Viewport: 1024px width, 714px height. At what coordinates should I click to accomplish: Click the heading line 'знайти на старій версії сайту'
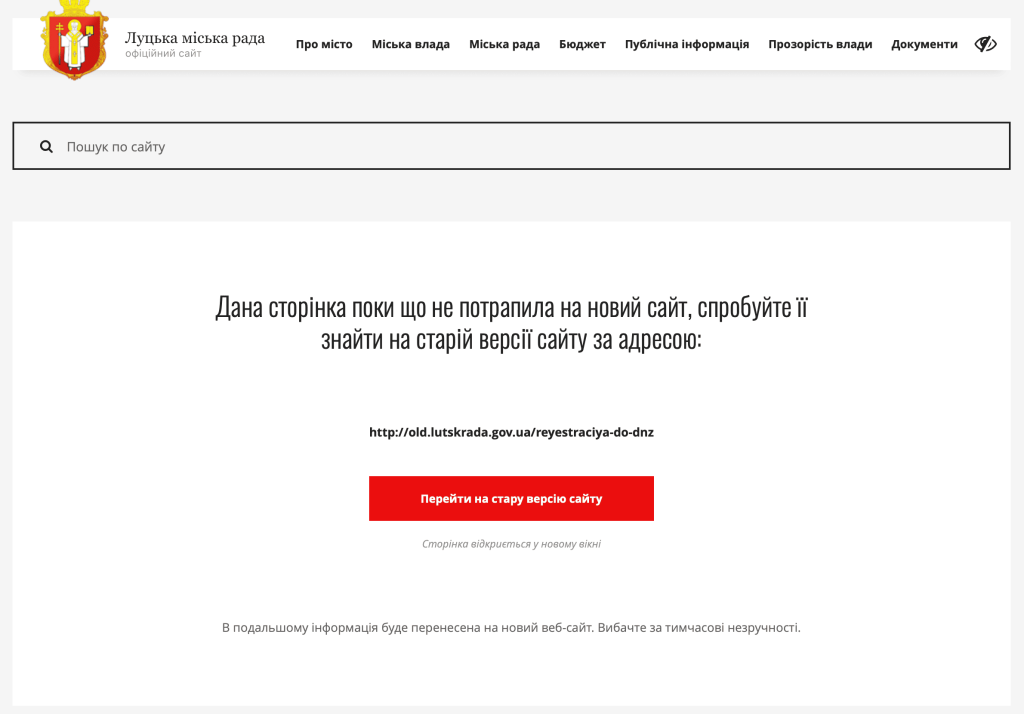[x=511, y=340]
